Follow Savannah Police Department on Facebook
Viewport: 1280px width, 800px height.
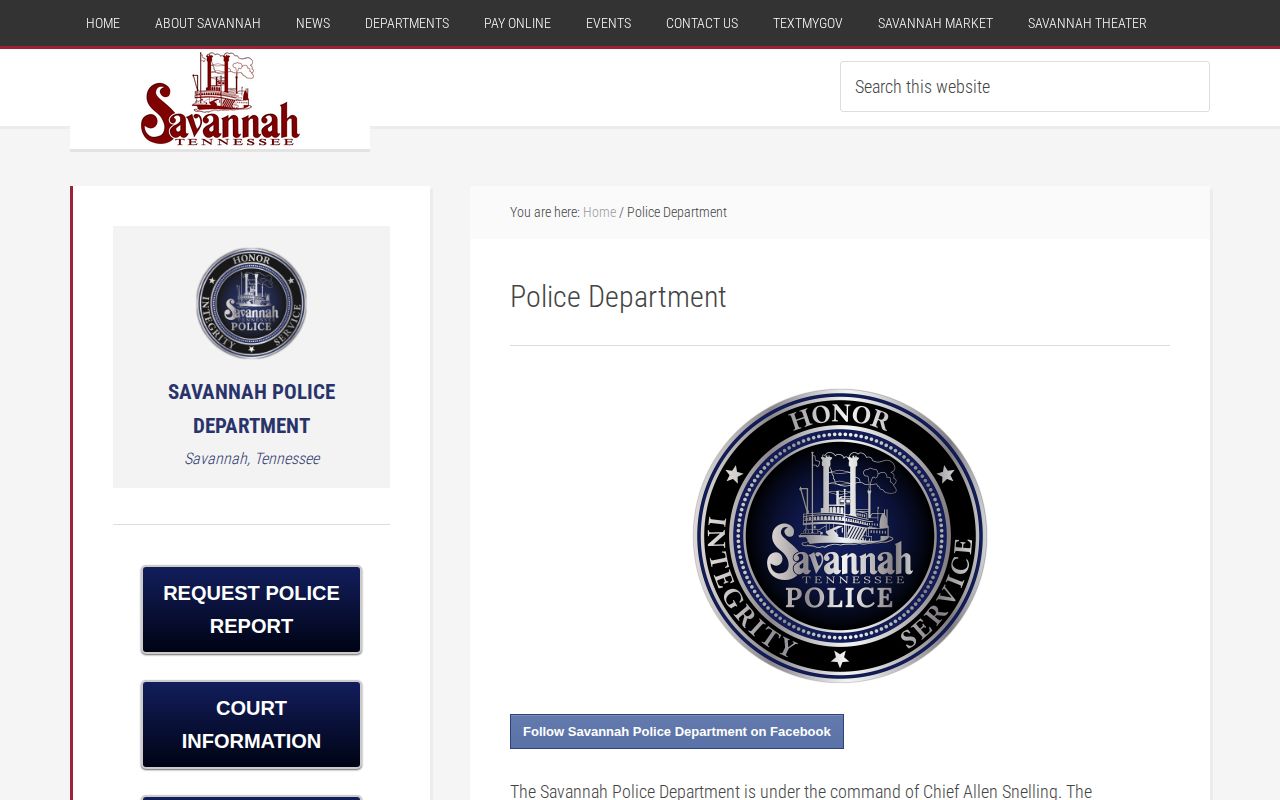pyautogui.click(x=677, y=731)
